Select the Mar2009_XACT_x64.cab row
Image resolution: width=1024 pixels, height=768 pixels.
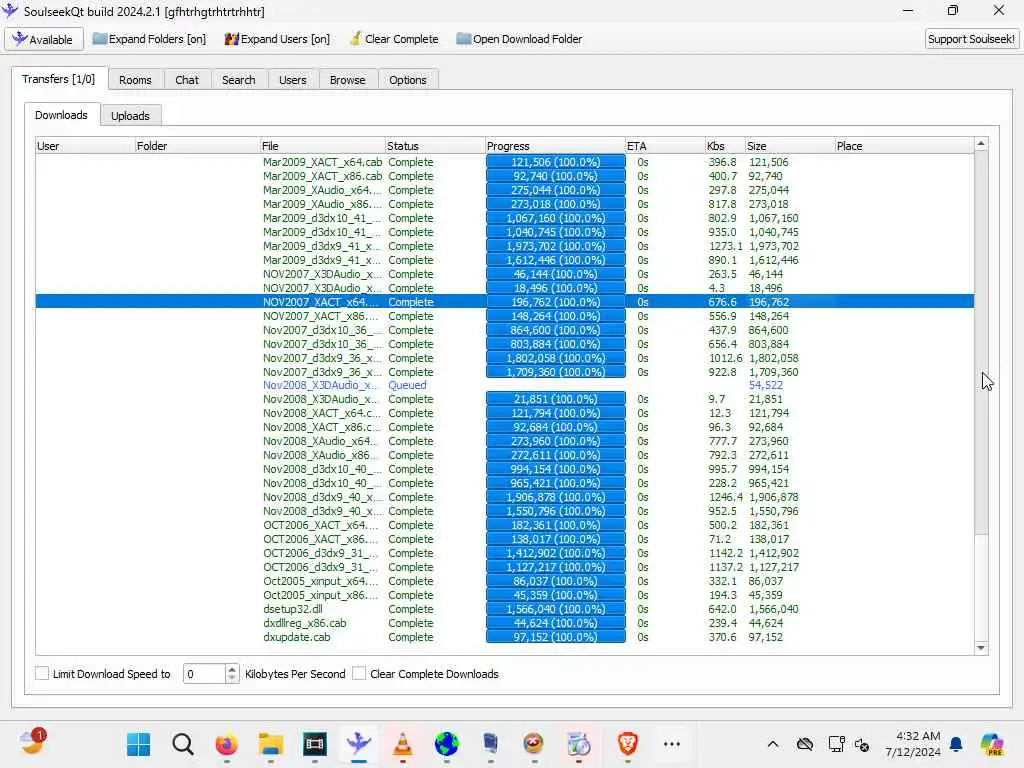[504, 162]
